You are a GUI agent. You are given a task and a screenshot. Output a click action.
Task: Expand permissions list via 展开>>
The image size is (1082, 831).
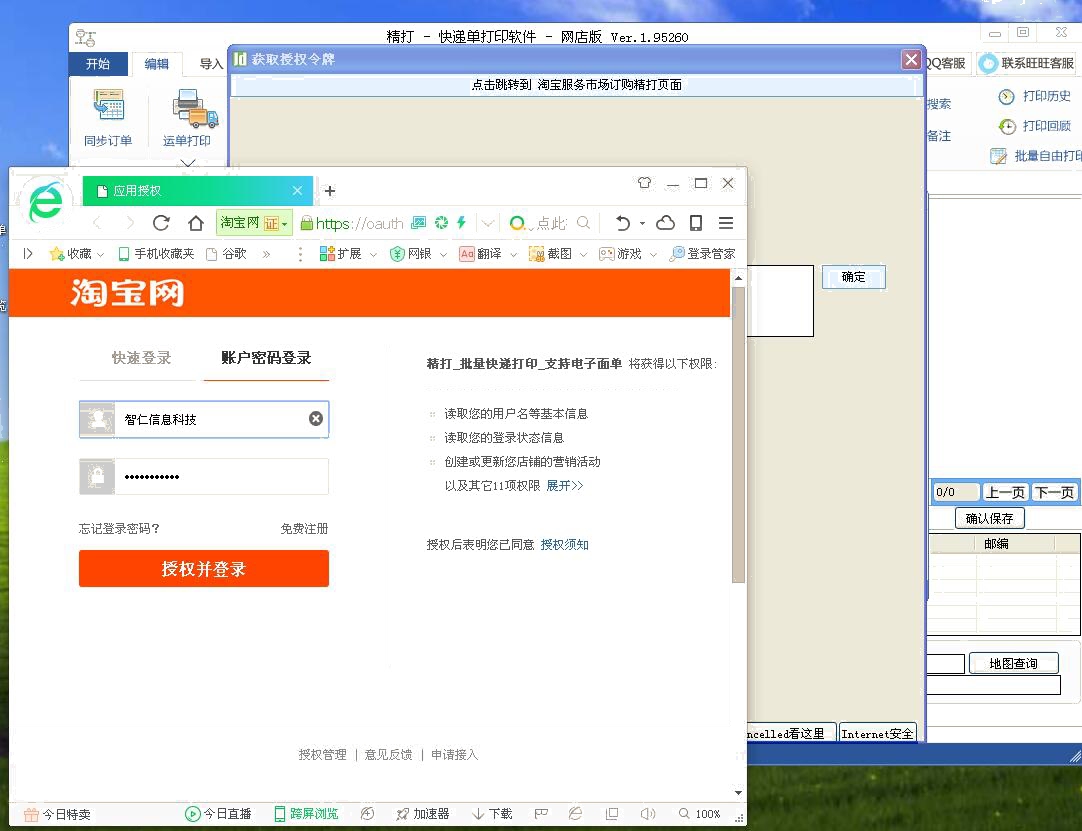[564, 486]
